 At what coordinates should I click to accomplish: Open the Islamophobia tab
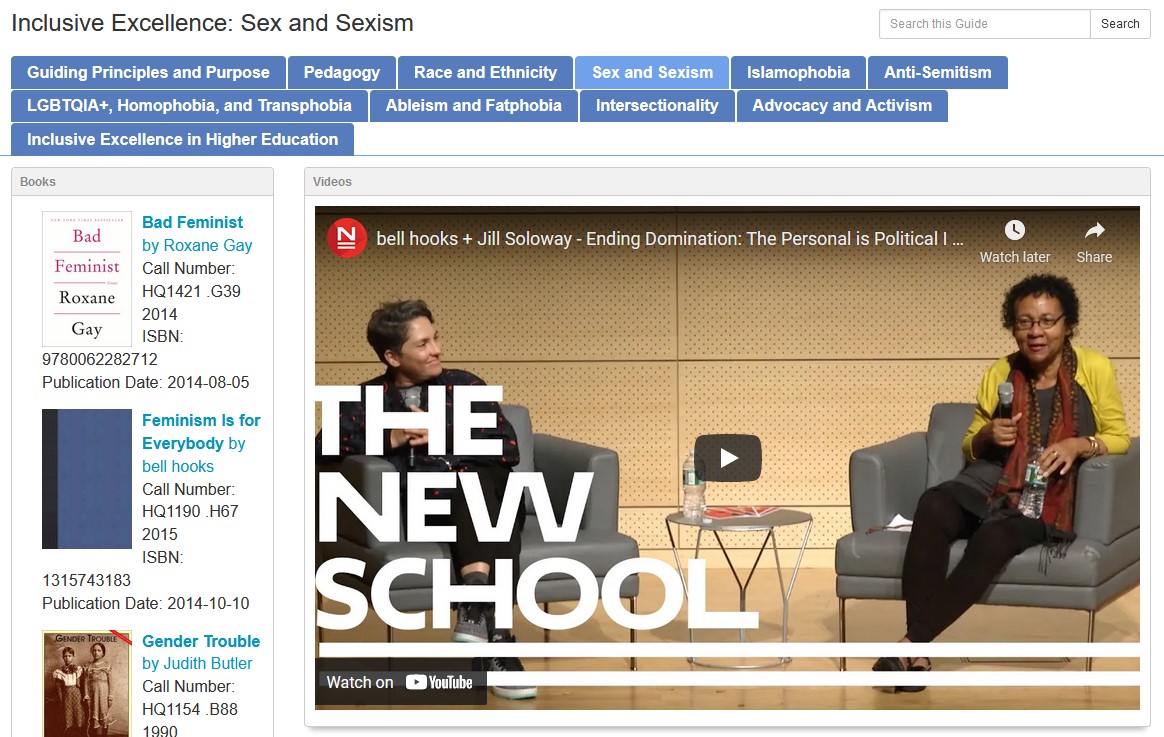click(x=798, y=72)
